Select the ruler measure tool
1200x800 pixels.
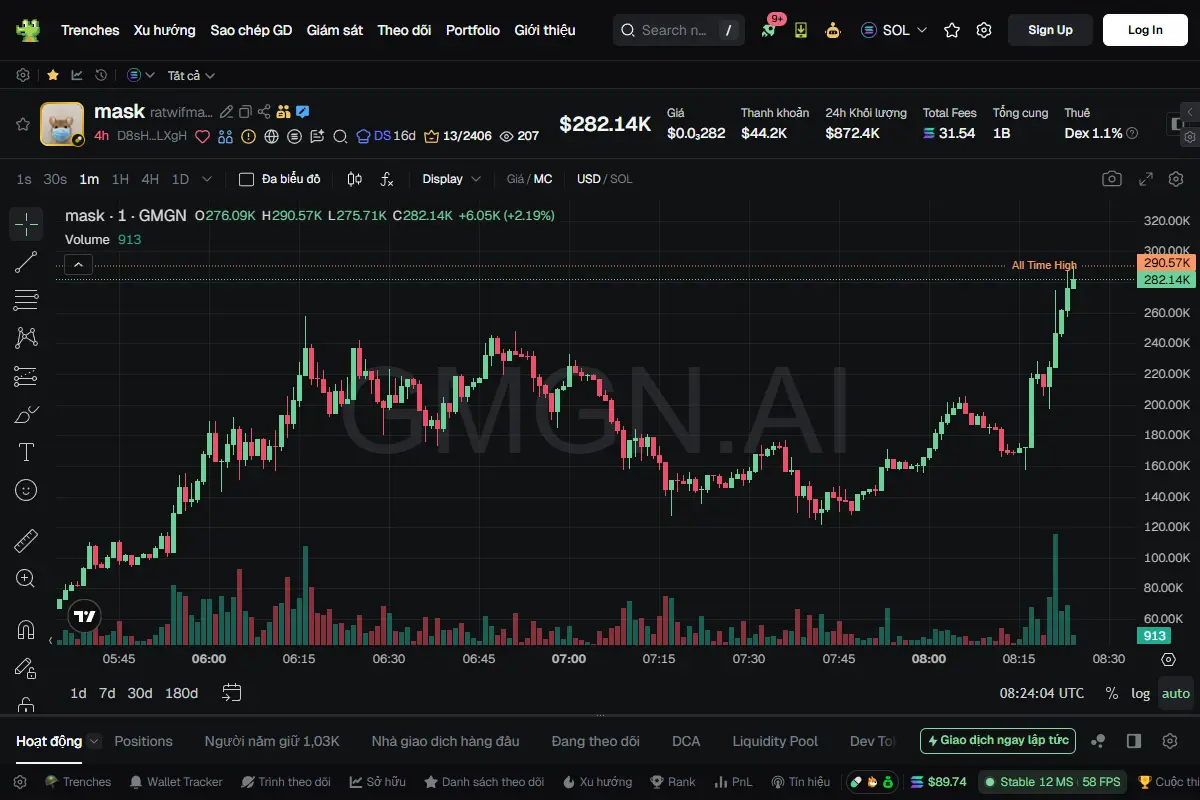coord(26,541)
